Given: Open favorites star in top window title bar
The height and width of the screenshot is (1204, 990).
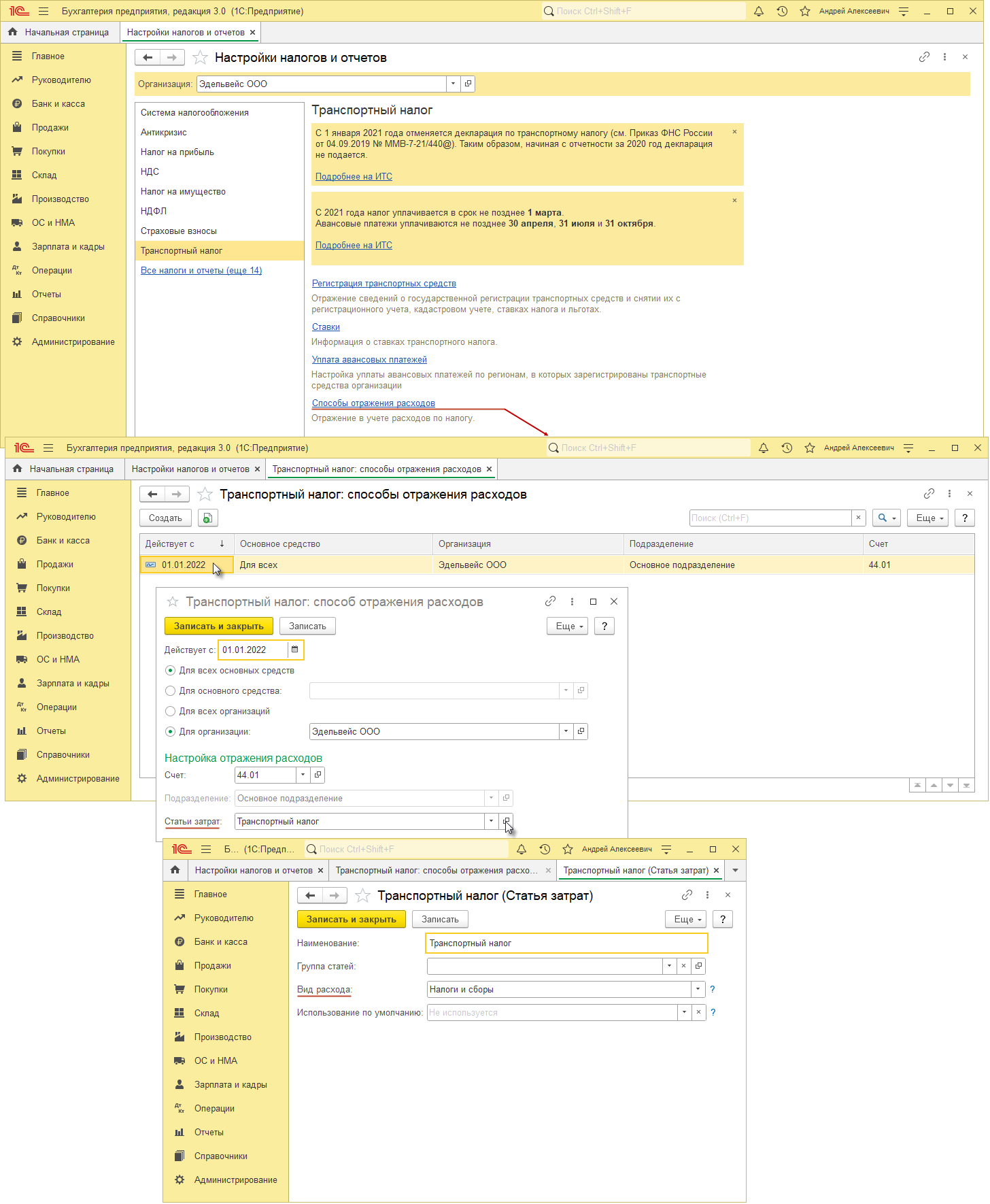Looking at the screenshot, I should point(805,11).
